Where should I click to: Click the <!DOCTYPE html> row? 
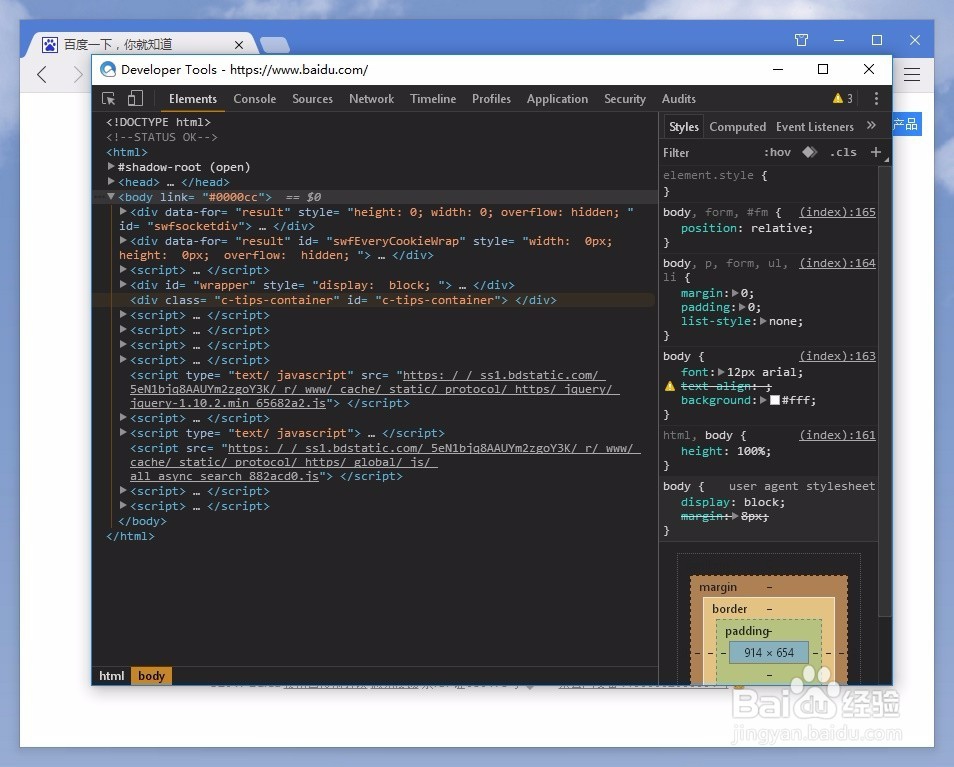[x=158, y=122]
